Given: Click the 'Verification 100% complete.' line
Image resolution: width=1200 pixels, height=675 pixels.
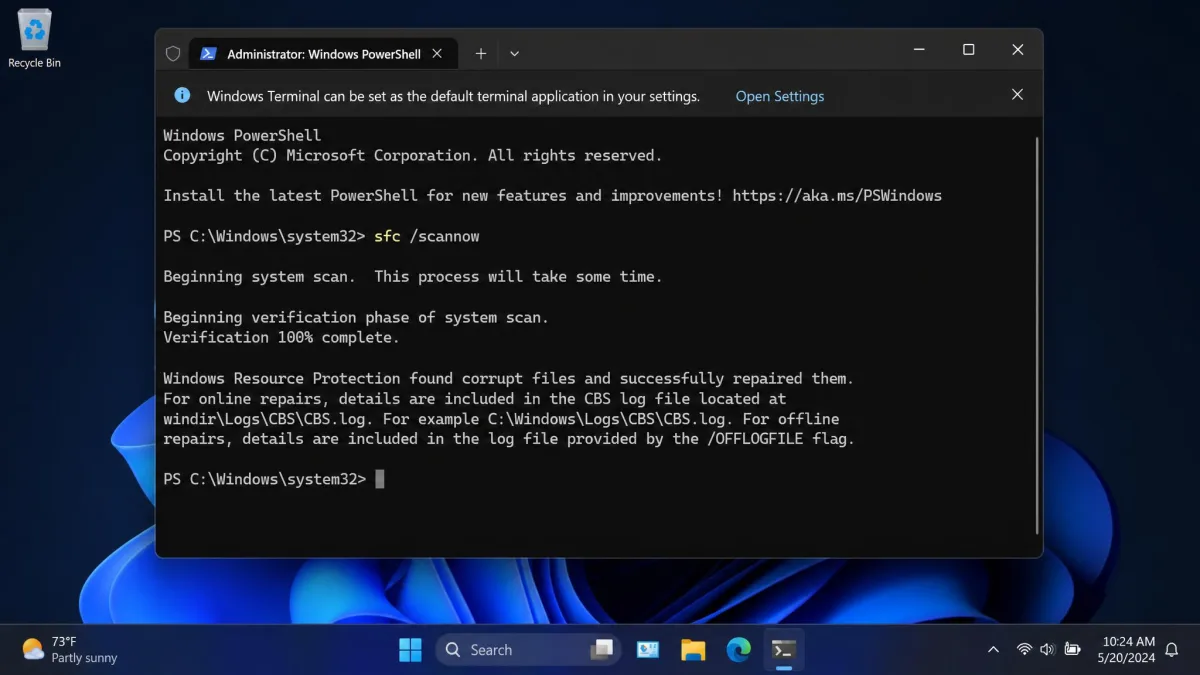Looking at the screenshot, I should click(281, 337).
